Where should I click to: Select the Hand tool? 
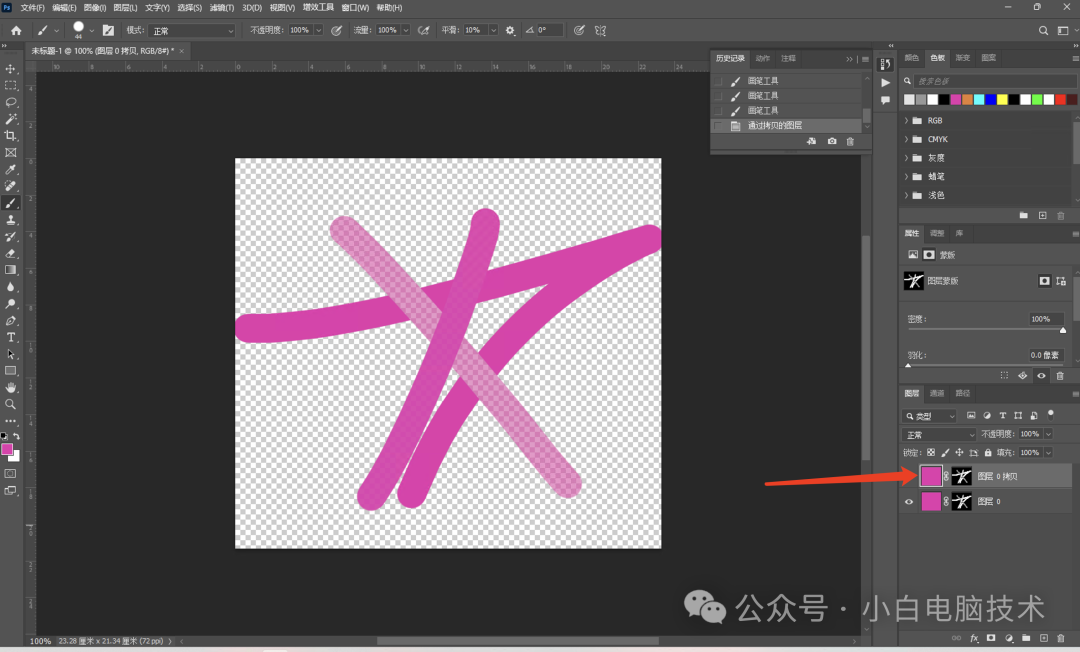[10, 388]
